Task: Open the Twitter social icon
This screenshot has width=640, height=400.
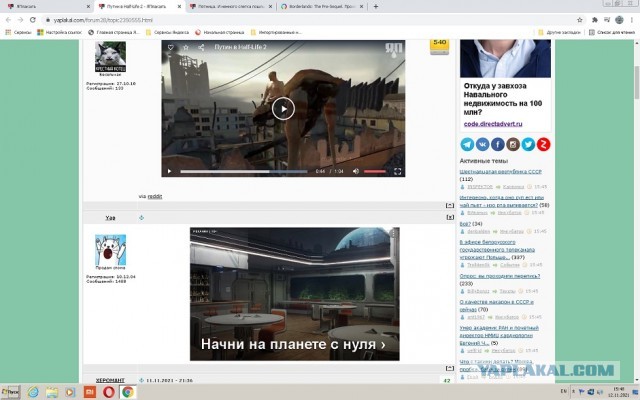Action: click(528, 144)
